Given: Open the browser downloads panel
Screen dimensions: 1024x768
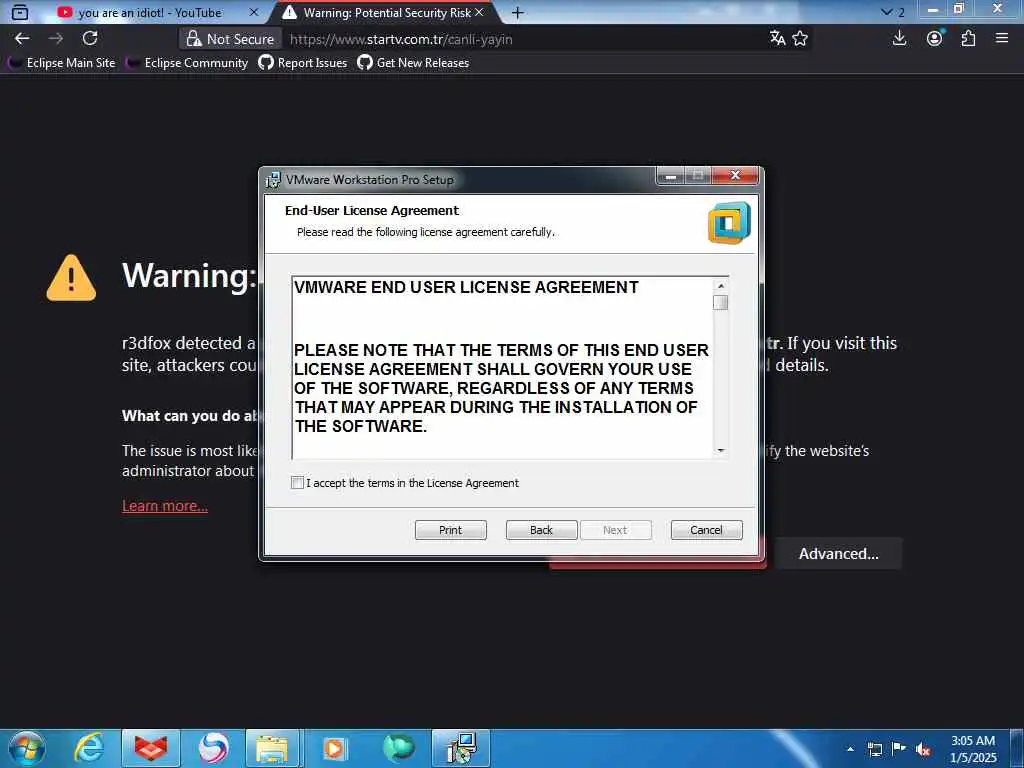Looking at the screenshot, I should click(x=899, y=39).
